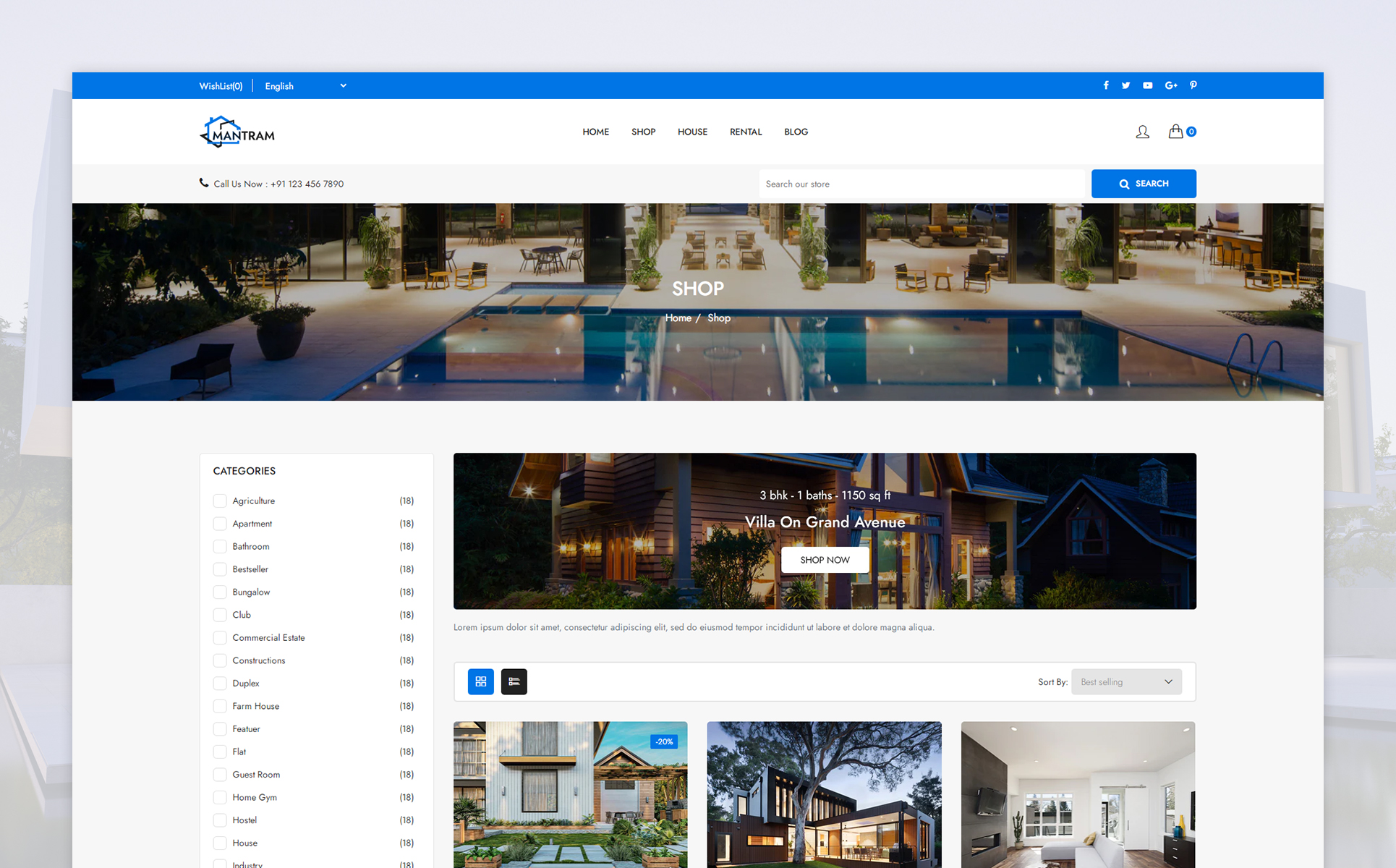
Task: Check the Agriculture category
Action: (x=220, y=501)
